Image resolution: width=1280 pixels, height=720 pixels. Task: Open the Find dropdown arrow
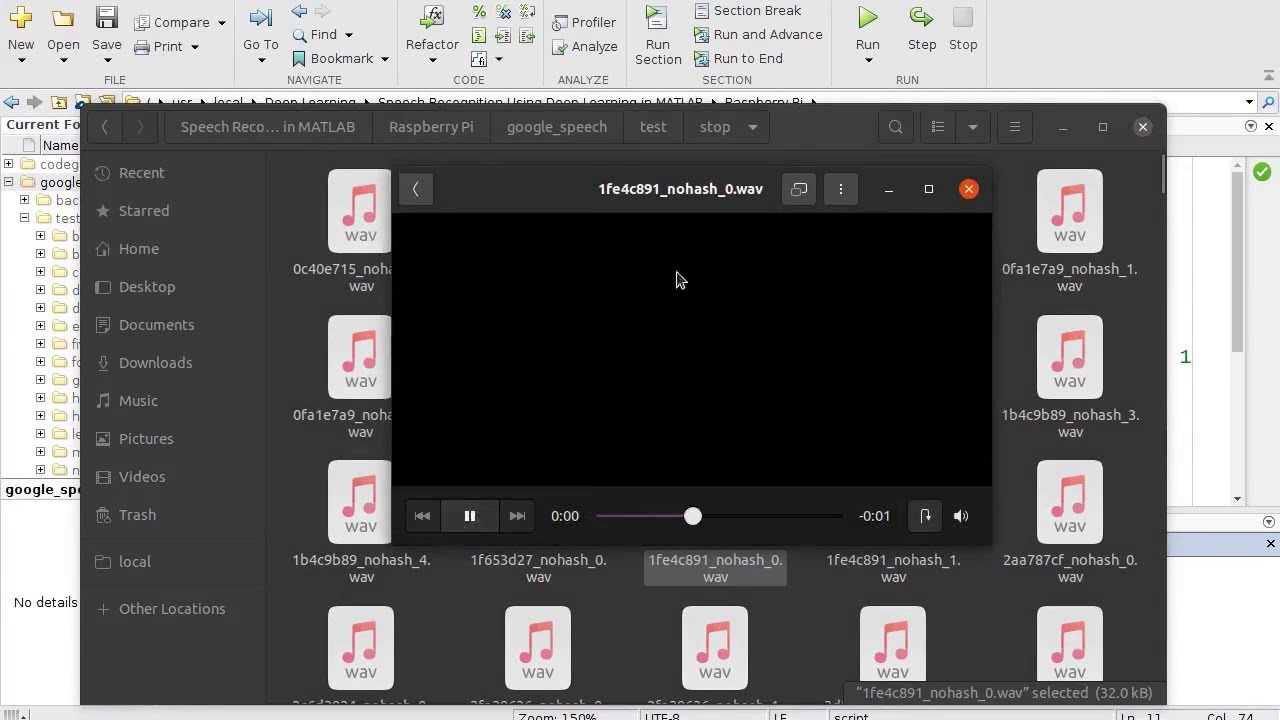click(348, 35)
